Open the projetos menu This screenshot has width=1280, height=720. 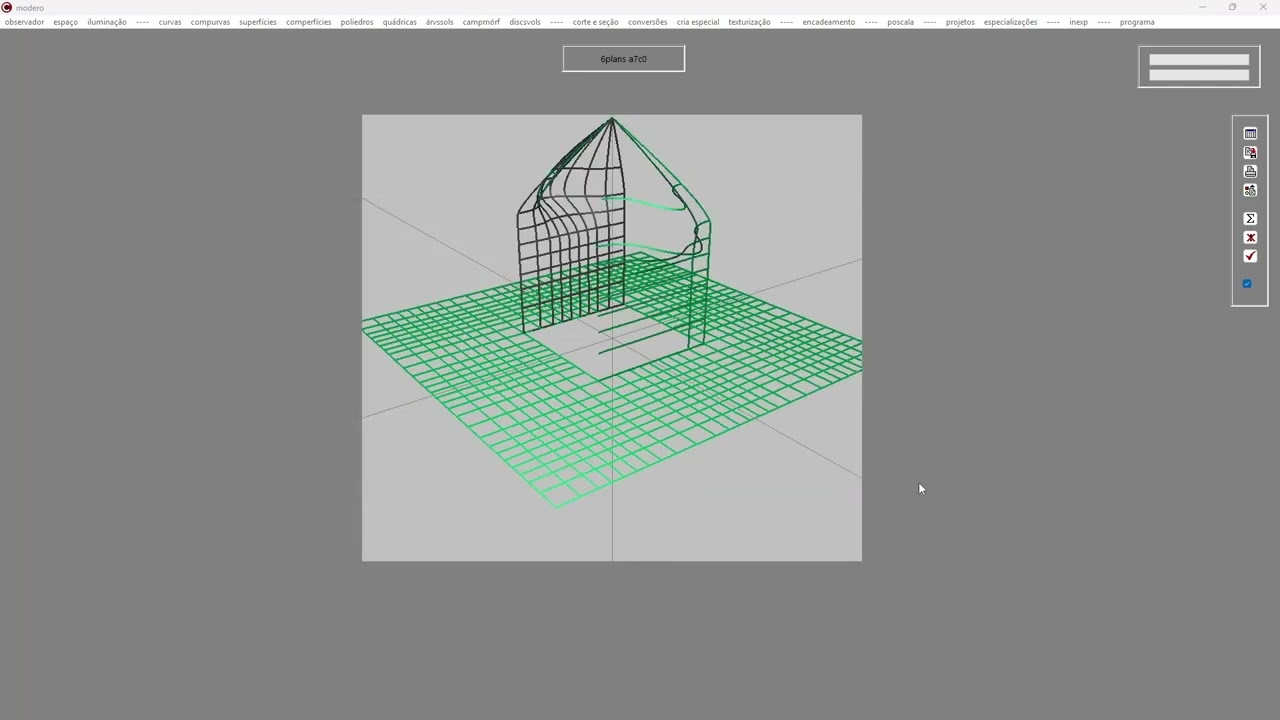[x=960, y=22]
